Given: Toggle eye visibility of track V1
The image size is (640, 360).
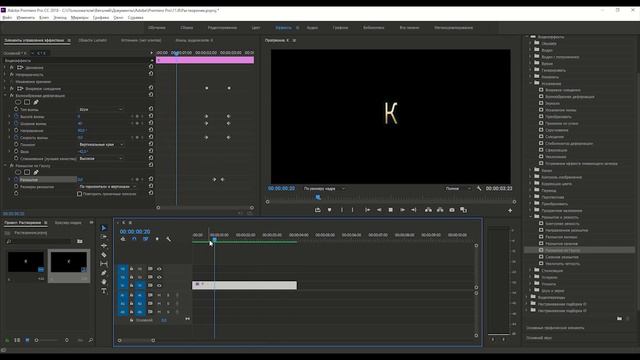Looking at the screenshot, I should coord(159,285).
